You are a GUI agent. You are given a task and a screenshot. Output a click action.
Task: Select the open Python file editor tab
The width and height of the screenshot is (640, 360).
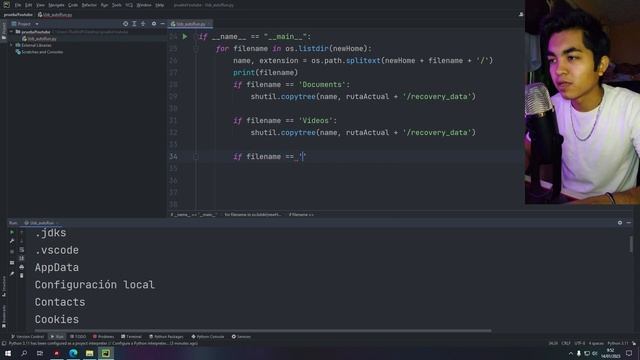[190, 24]
